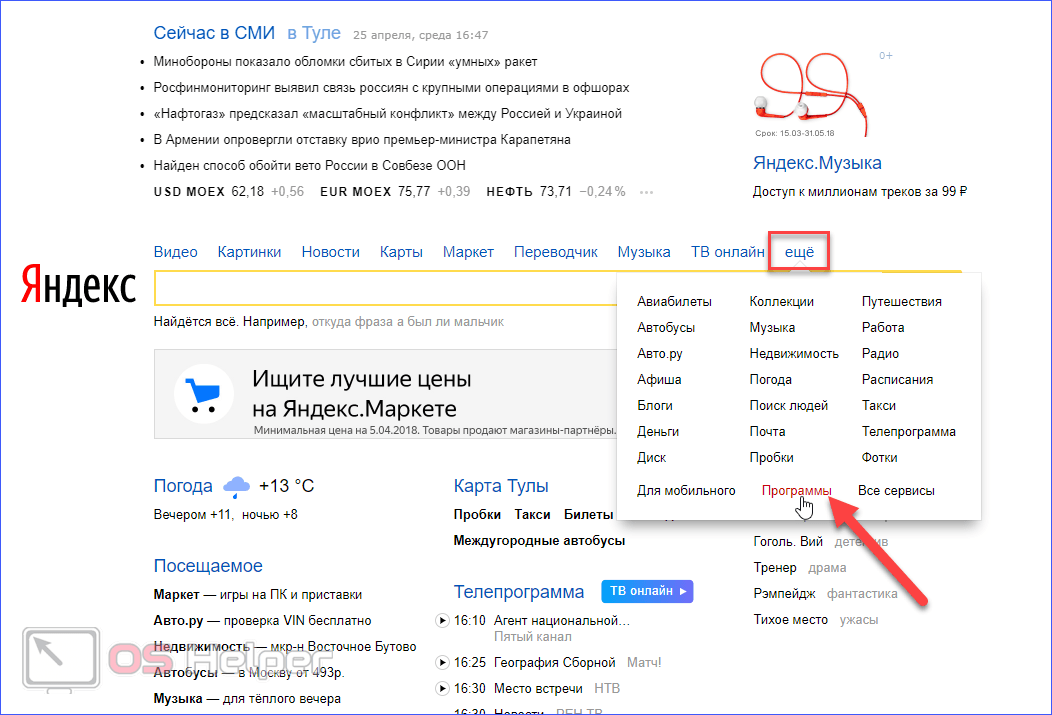The height and width of the screenshot is (715, 1052).
Task: Open the ещё services dropdown
Action: tap(799, 252)
